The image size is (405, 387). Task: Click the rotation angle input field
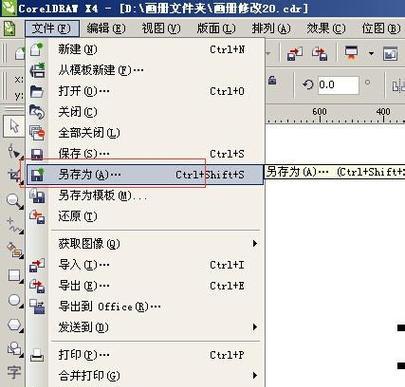(338, 85)
